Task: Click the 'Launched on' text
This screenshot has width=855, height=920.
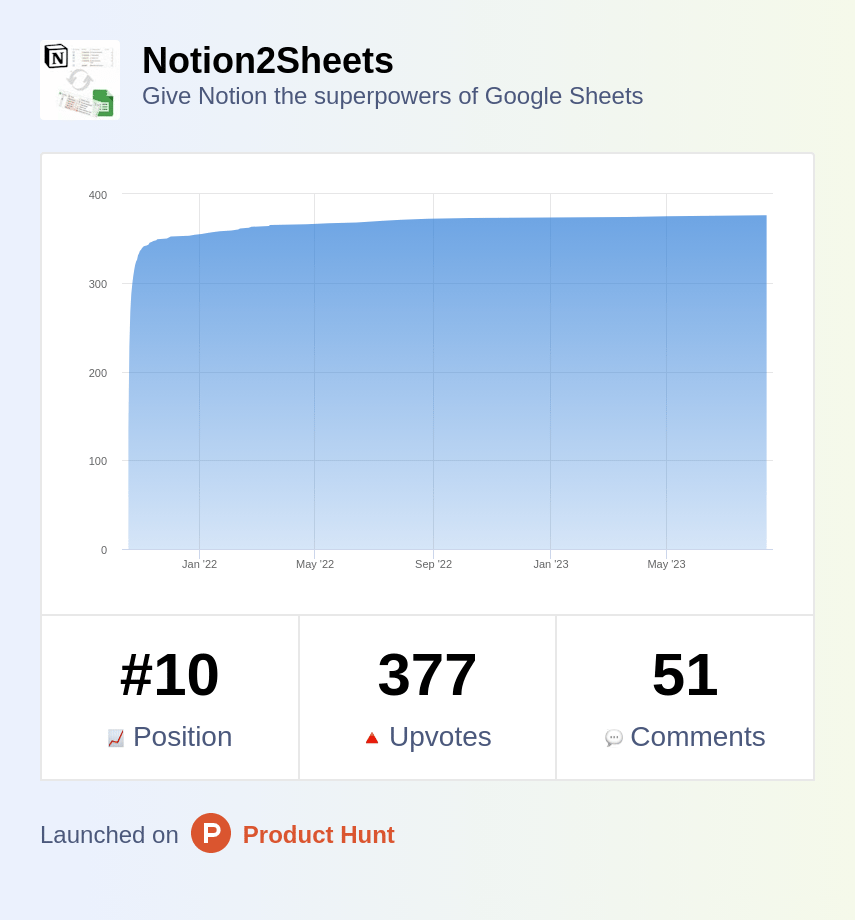Action: pos(109,835)
